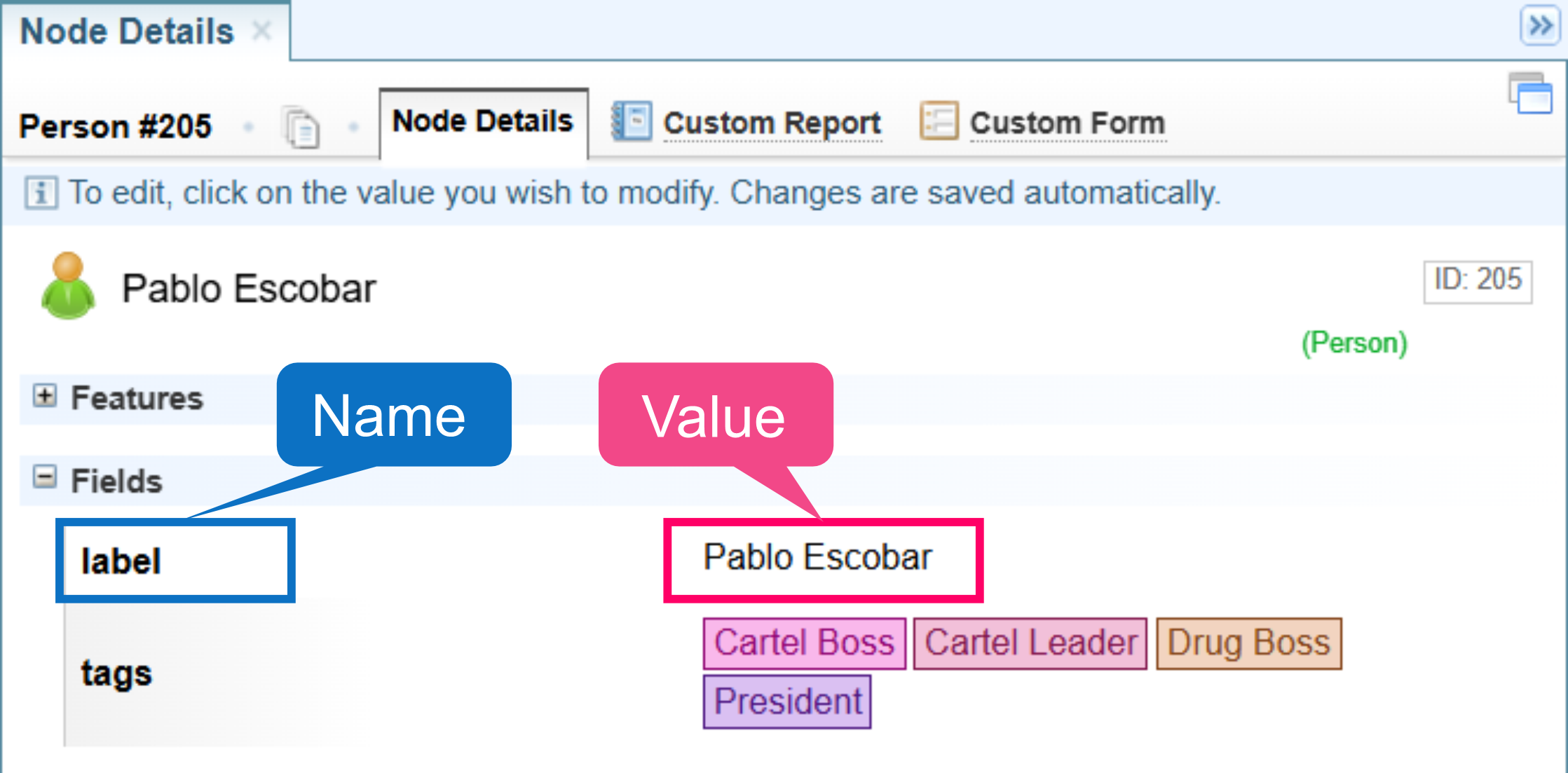This screenshot has height=773, width=1568.
Task: Collapse the Fields section
Action: (x=45, y=478)
